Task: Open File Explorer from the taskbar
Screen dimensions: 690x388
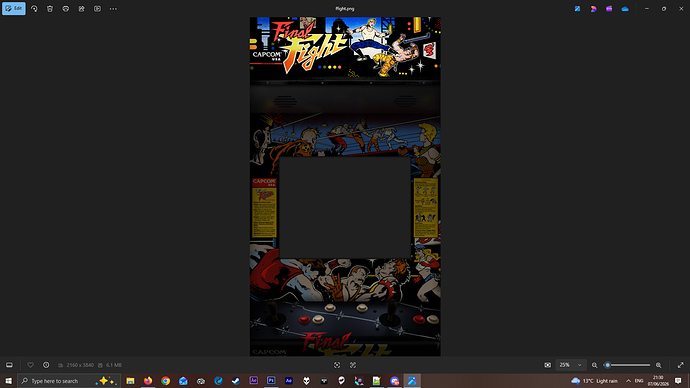Action: (x=130, y=381)
